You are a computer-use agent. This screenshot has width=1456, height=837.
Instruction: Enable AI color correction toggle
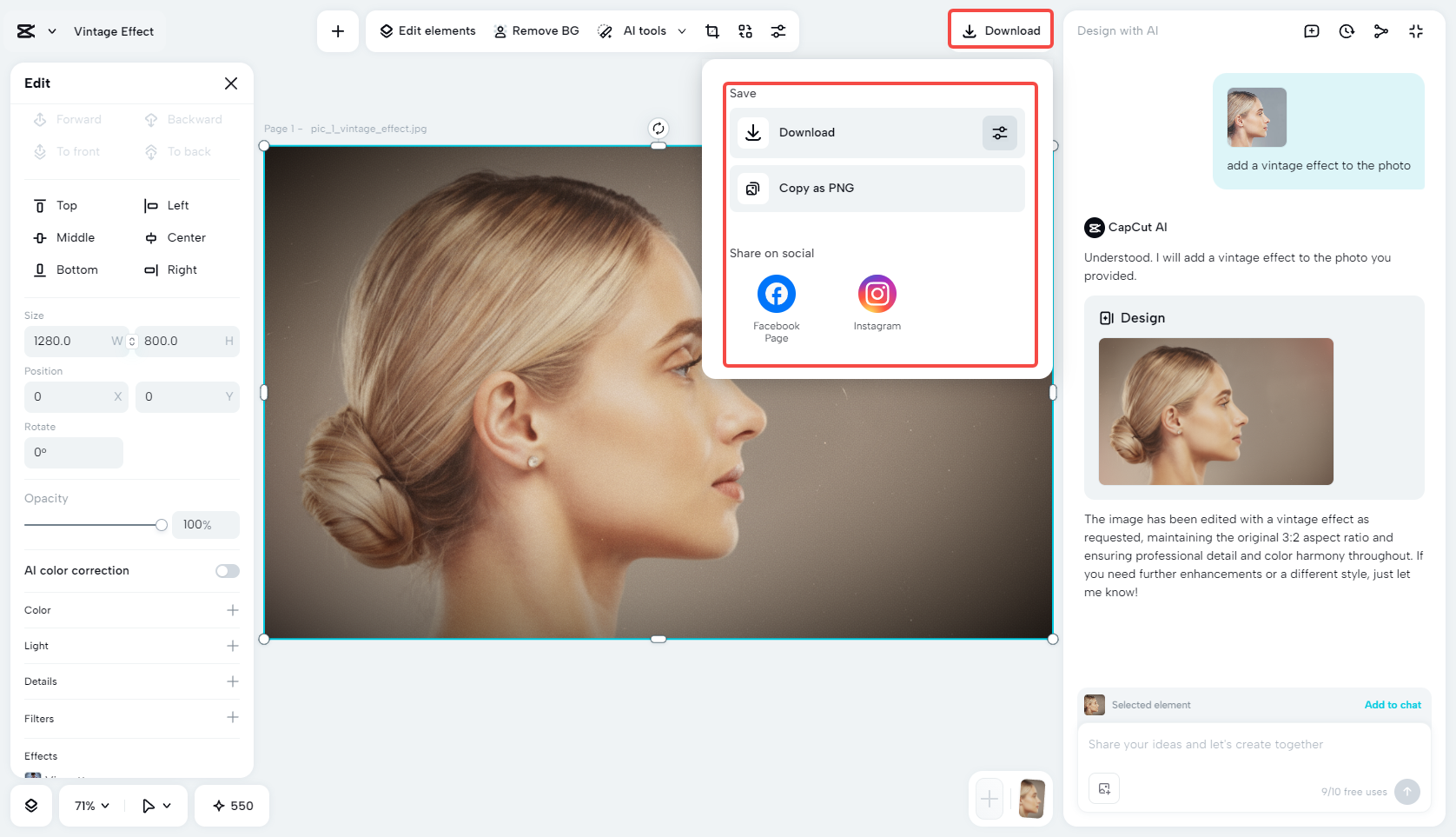pos(228,571)
